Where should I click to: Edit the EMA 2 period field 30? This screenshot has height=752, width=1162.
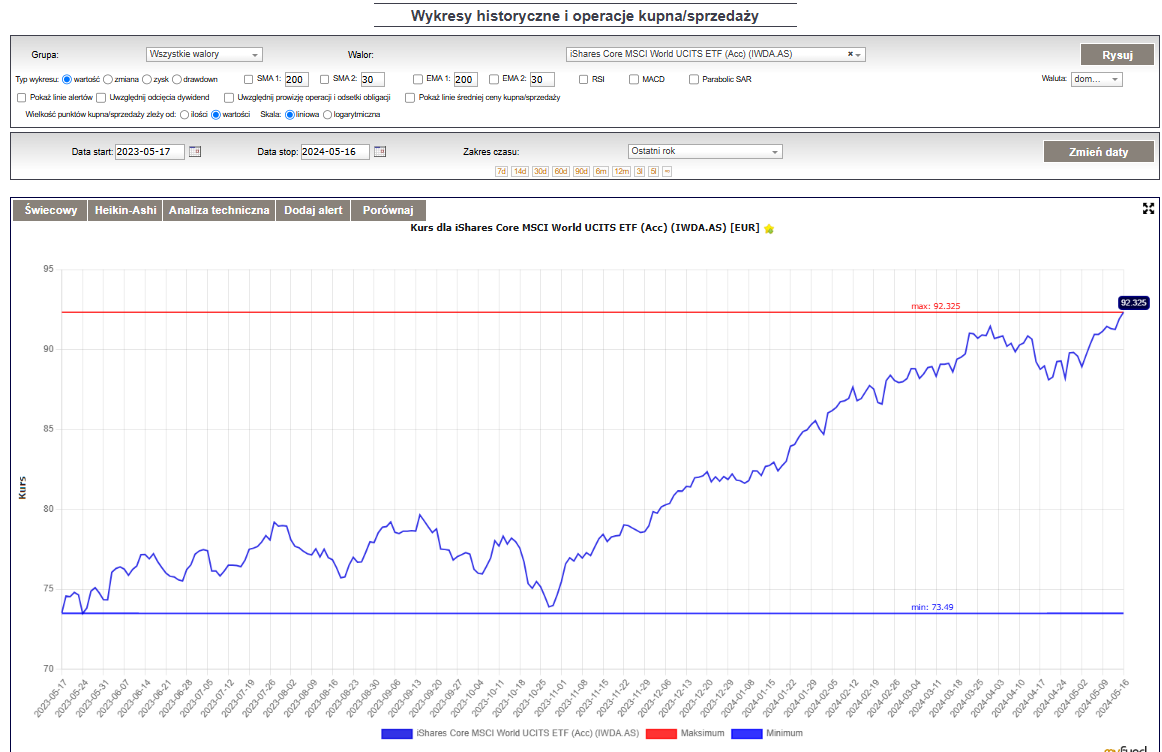pyautogui.click(x=542, y=79)
